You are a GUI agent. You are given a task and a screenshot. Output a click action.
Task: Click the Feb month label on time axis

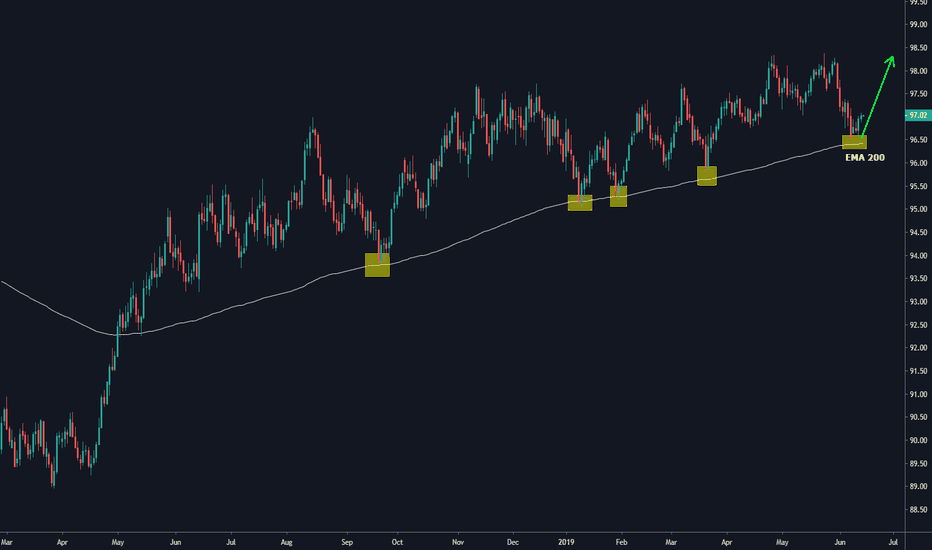[x=621, y=542]
